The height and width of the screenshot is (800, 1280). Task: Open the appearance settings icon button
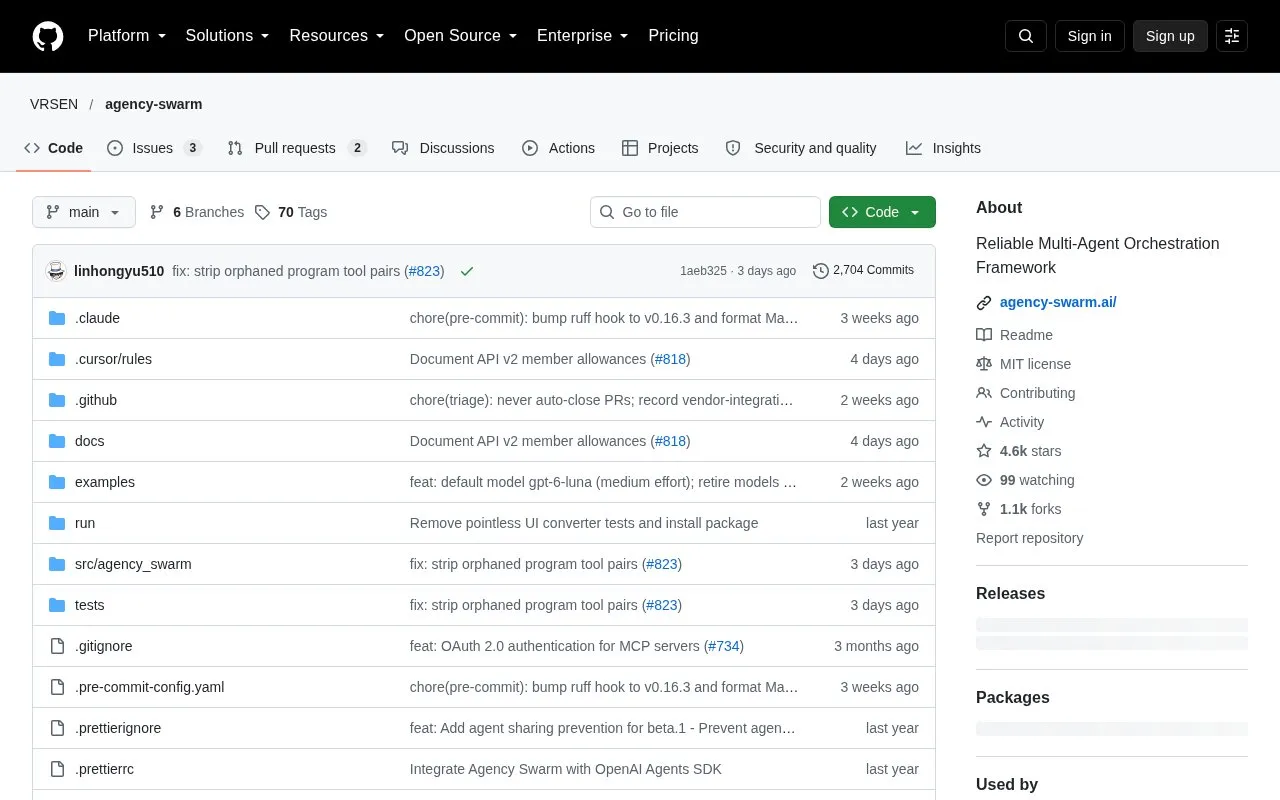click(1232, 36)
